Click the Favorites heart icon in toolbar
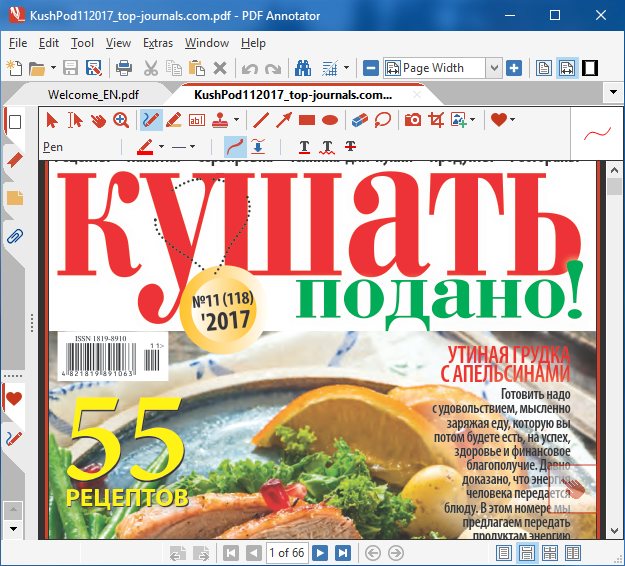The width and height of the screenshot is (625, 566). (499, 120)
